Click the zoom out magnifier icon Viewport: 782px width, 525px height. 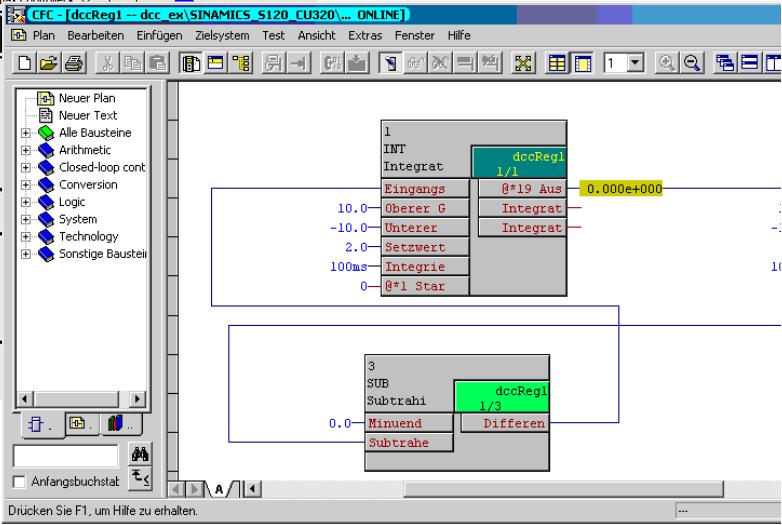pos(691,63)
